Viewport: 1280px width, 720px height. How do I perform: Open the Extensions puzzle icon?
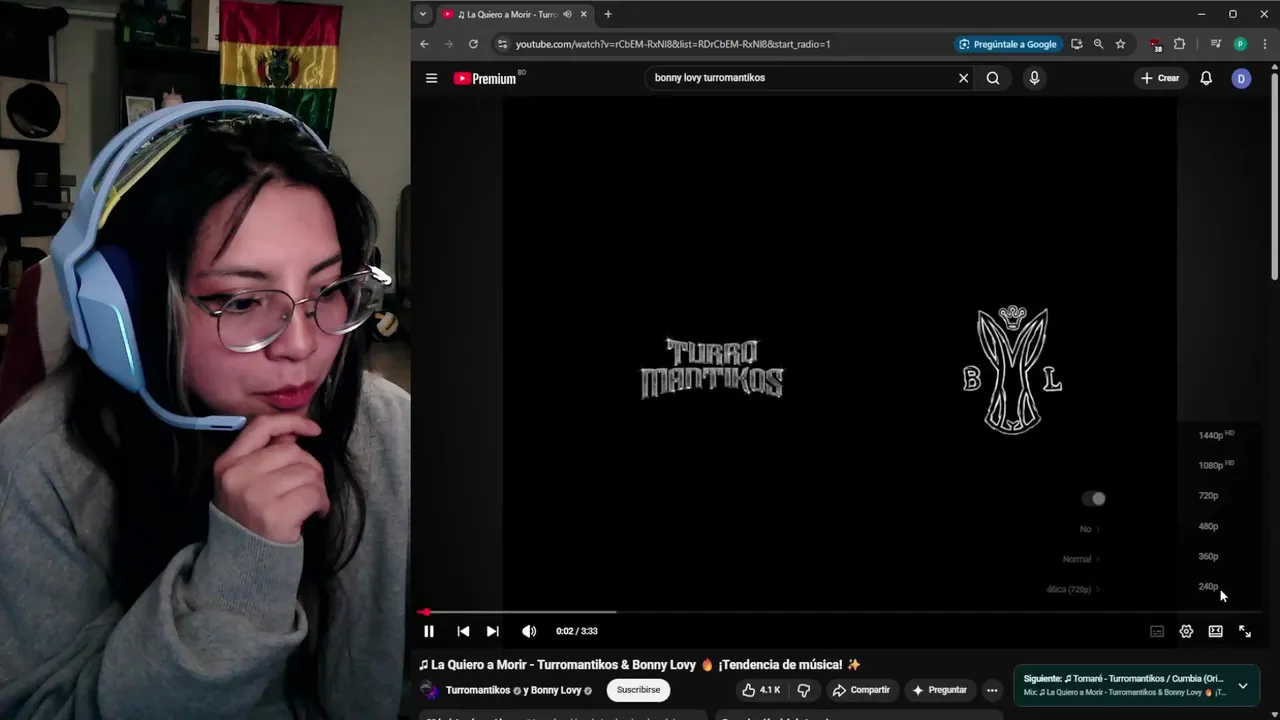pos(1179,44)
